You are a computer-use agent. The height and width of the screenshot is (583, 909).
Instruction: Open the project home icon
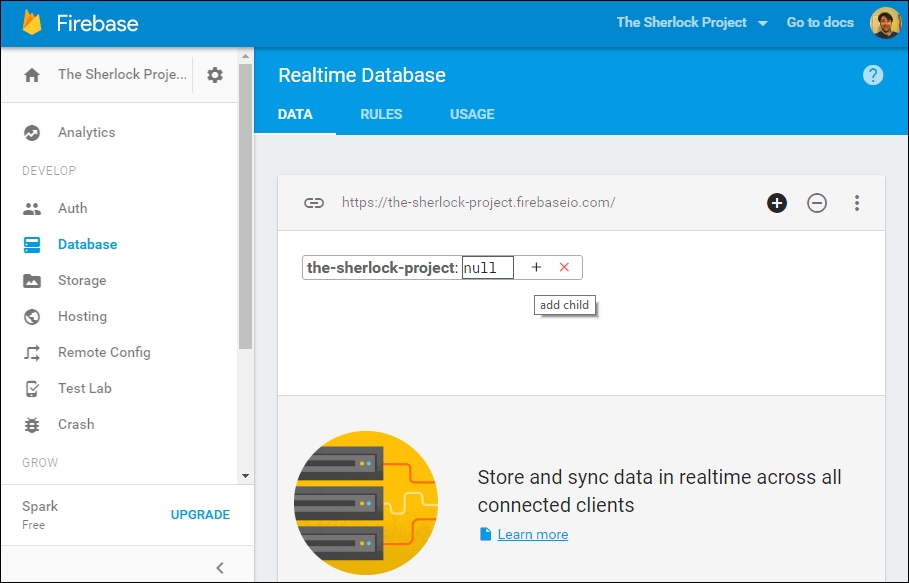32,75
